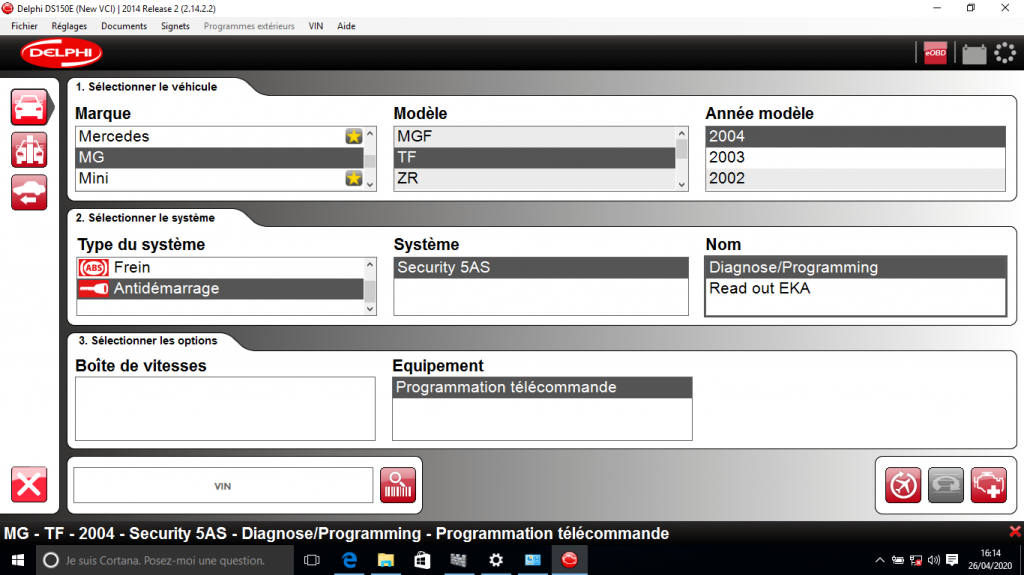The image size is (1024, 575).
Task: Select Read out EKA in Nom list
Action: [x=856, y=288]
